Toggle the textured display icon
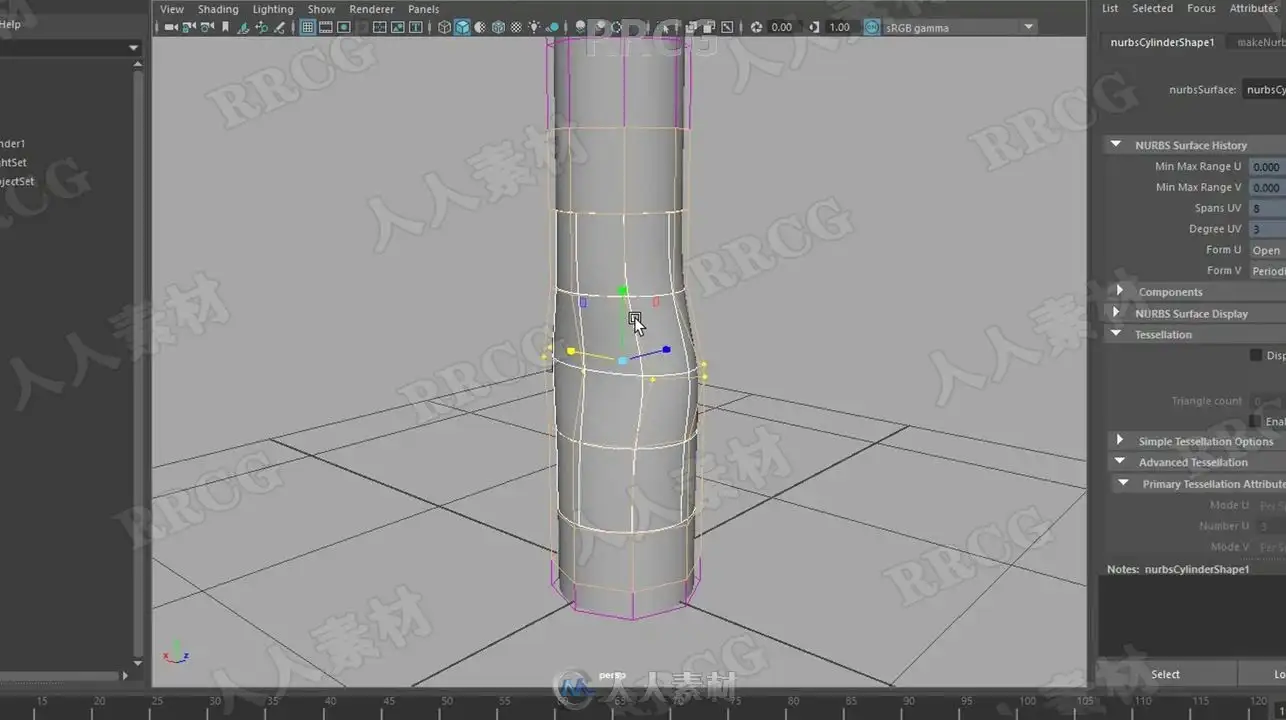Viewport: 1286px width, 720px height. tap(518, 27)
